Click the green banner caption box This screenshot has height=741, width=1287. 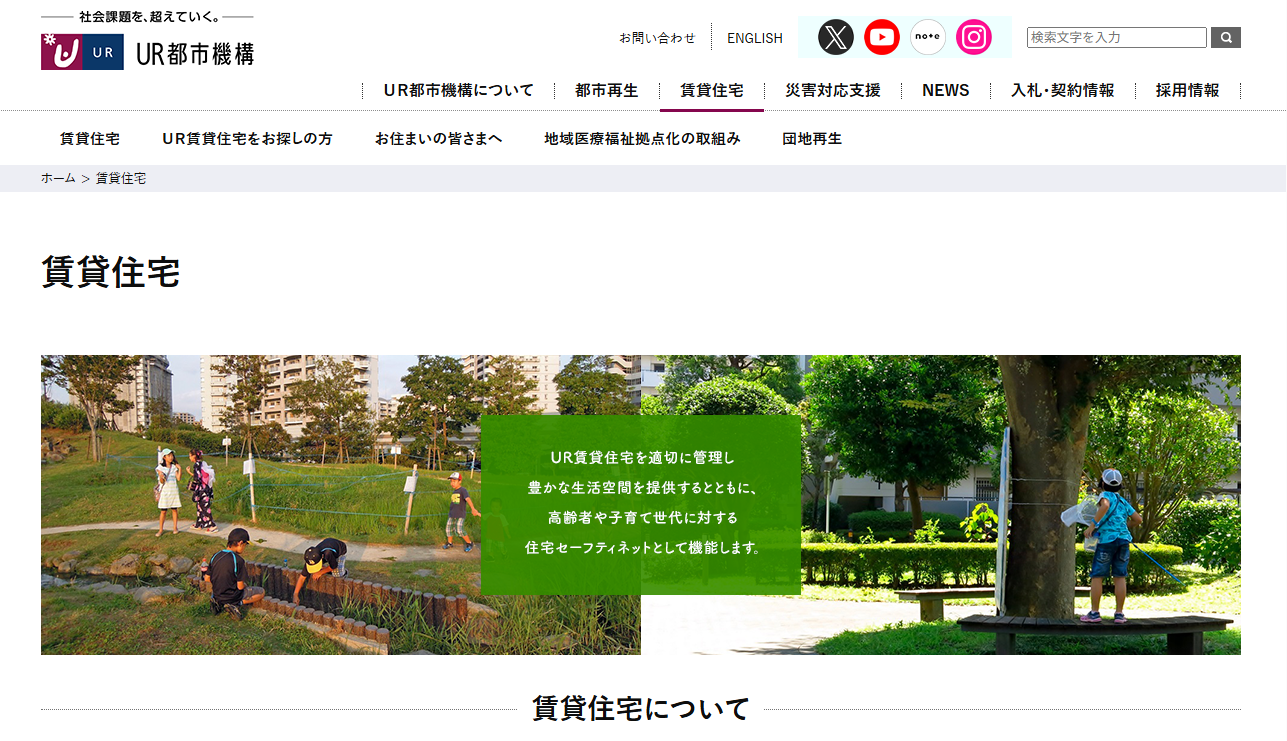pyautogui.click(x=641, y=504)
